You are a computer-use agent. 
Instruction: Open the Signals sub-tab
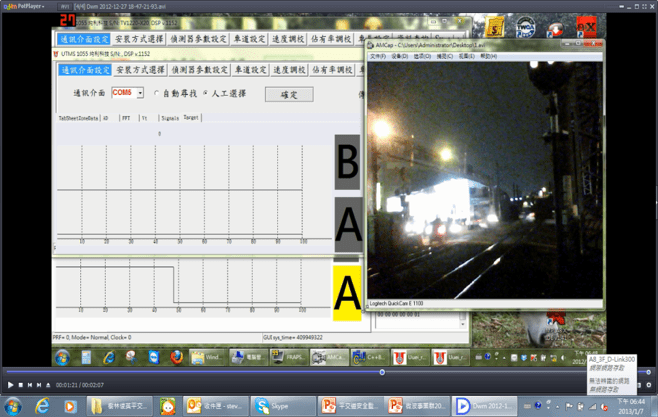pyautogui.click(x=169, y=118)
